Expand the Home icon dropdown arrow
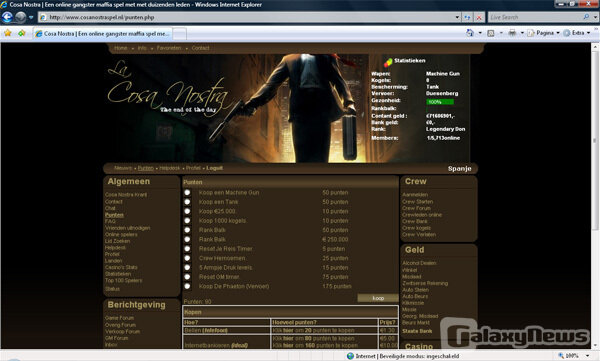The image size is (600, 361). pos(480,33)
